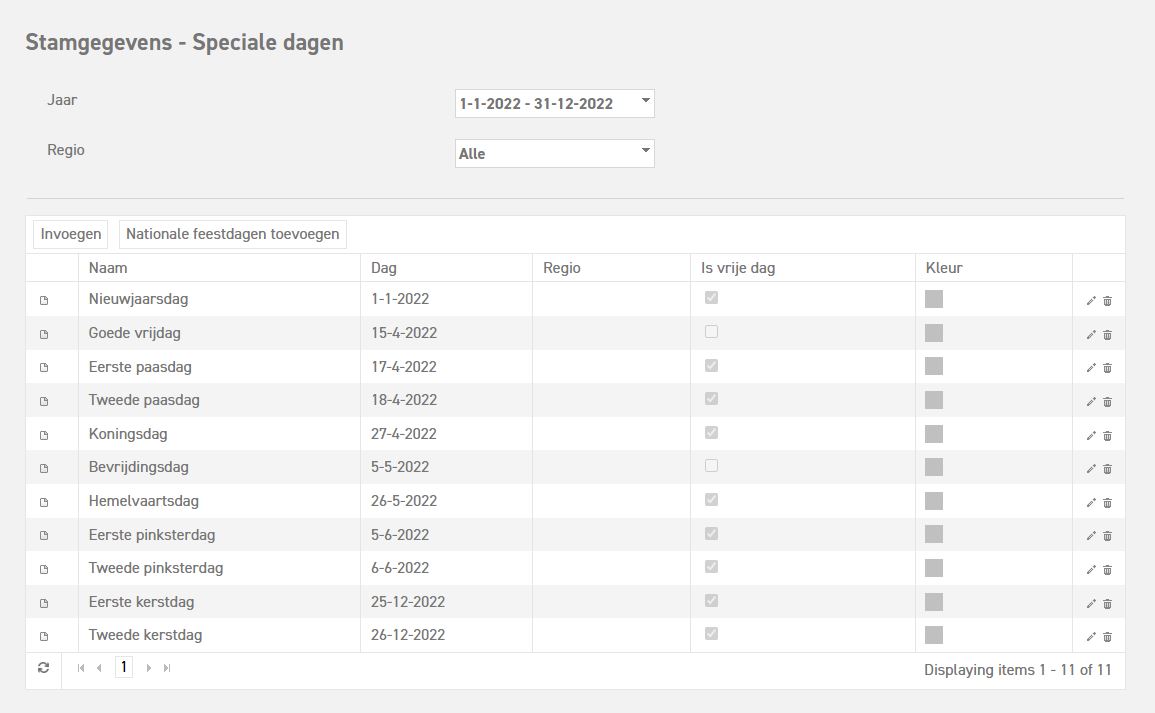Viewport: 1155px width, 713px height.
Task: Refresh the special days grid
Action: (x=44, y=668)
